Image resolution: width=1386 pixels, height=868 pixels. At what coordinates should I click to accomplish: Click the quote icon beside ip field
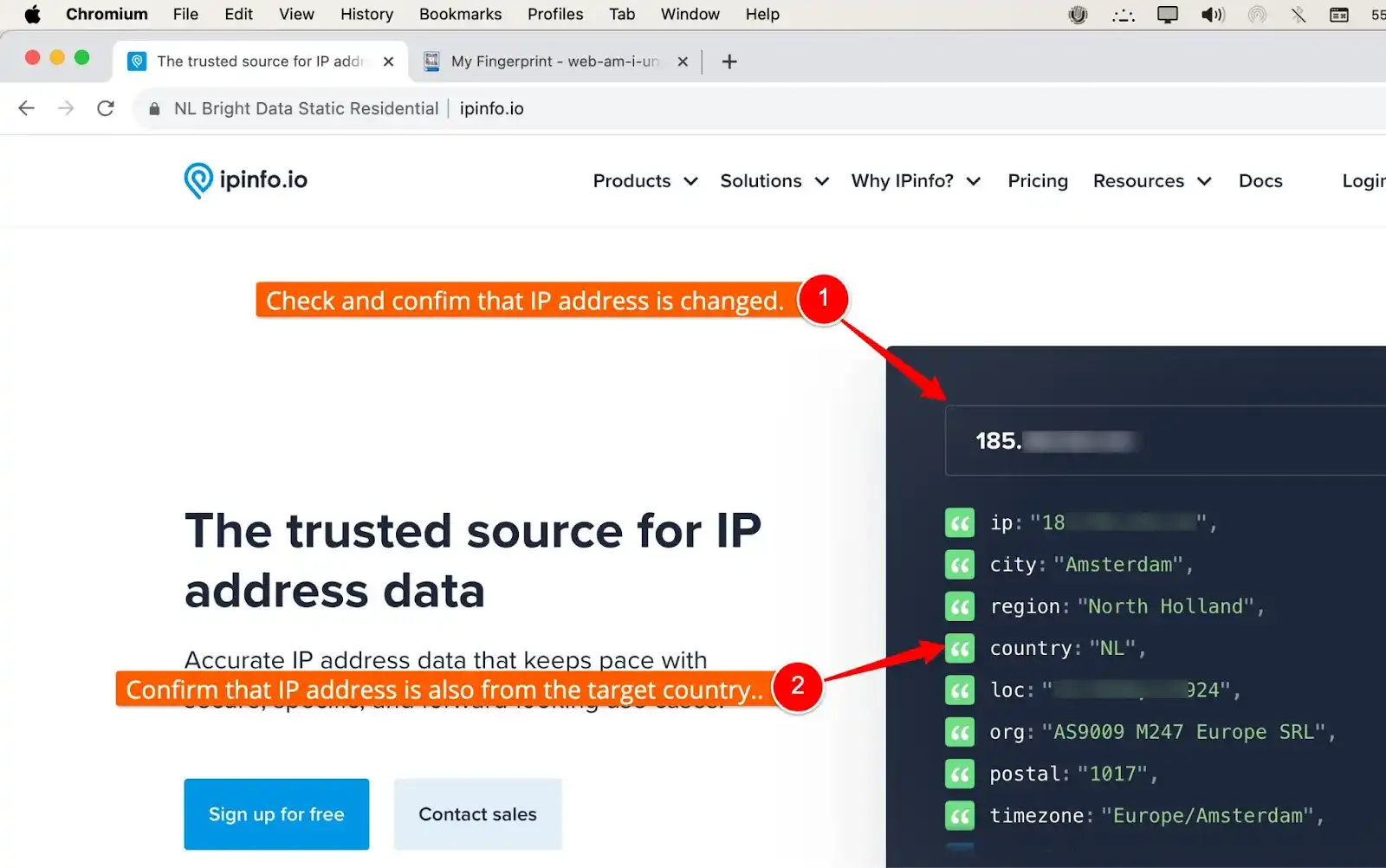coord(960,523)
